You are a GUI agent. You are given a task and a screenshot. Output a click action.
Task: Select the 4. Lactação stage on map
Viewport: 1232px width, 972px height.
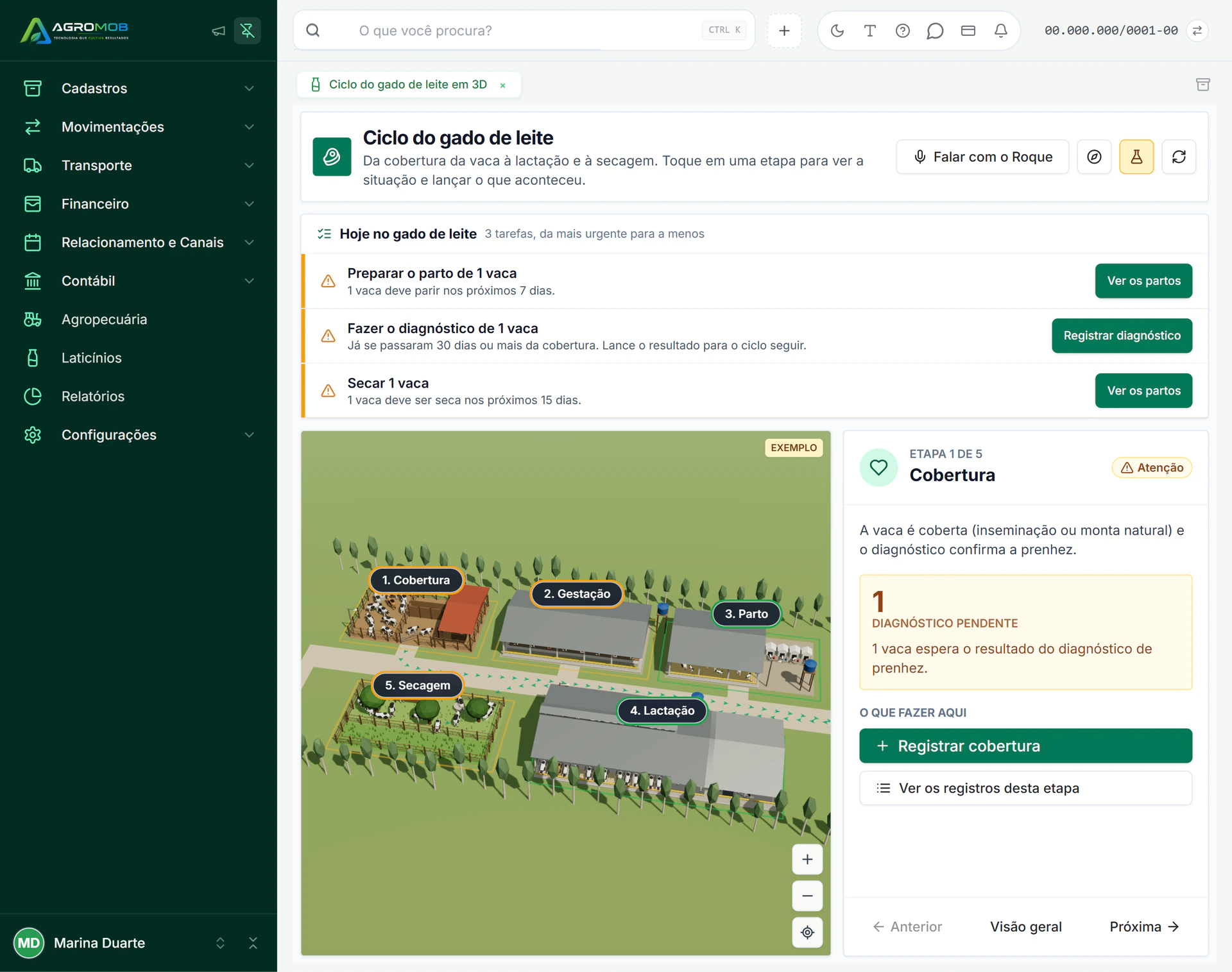[x=662, y=710]
